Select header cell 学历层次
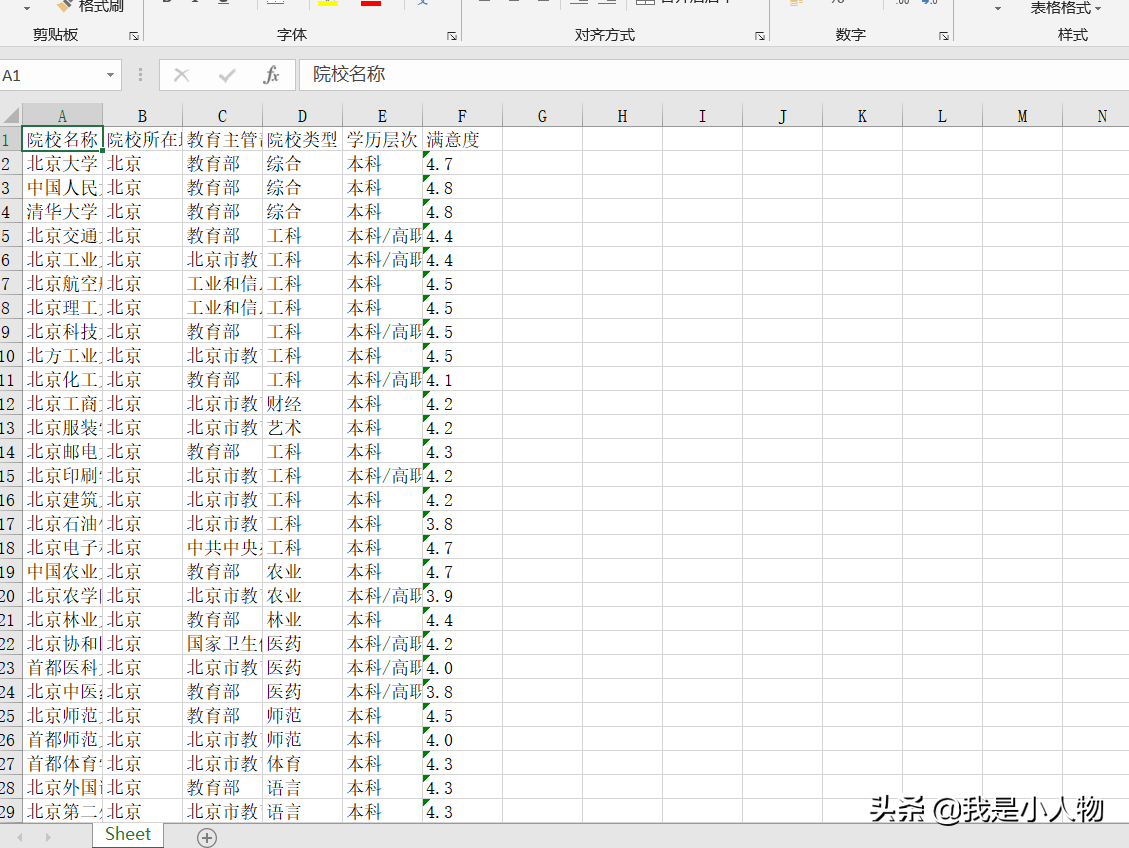1129x848 pixels. coord(382,140)
